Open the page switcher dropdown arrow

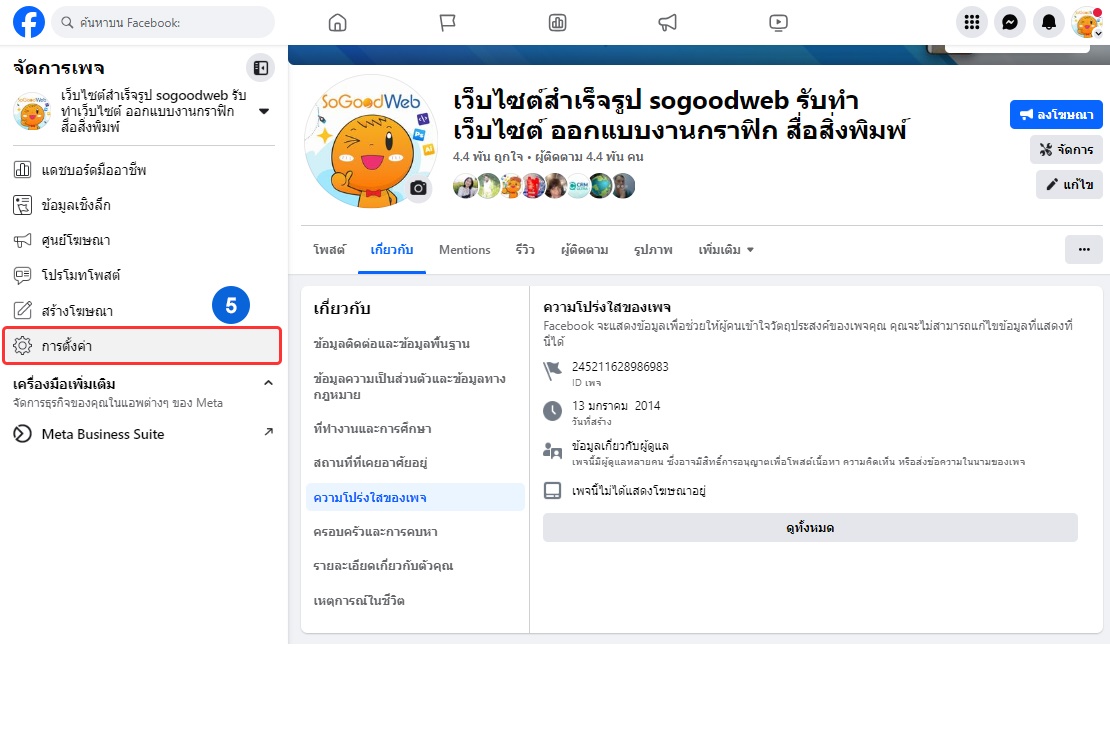264,111
